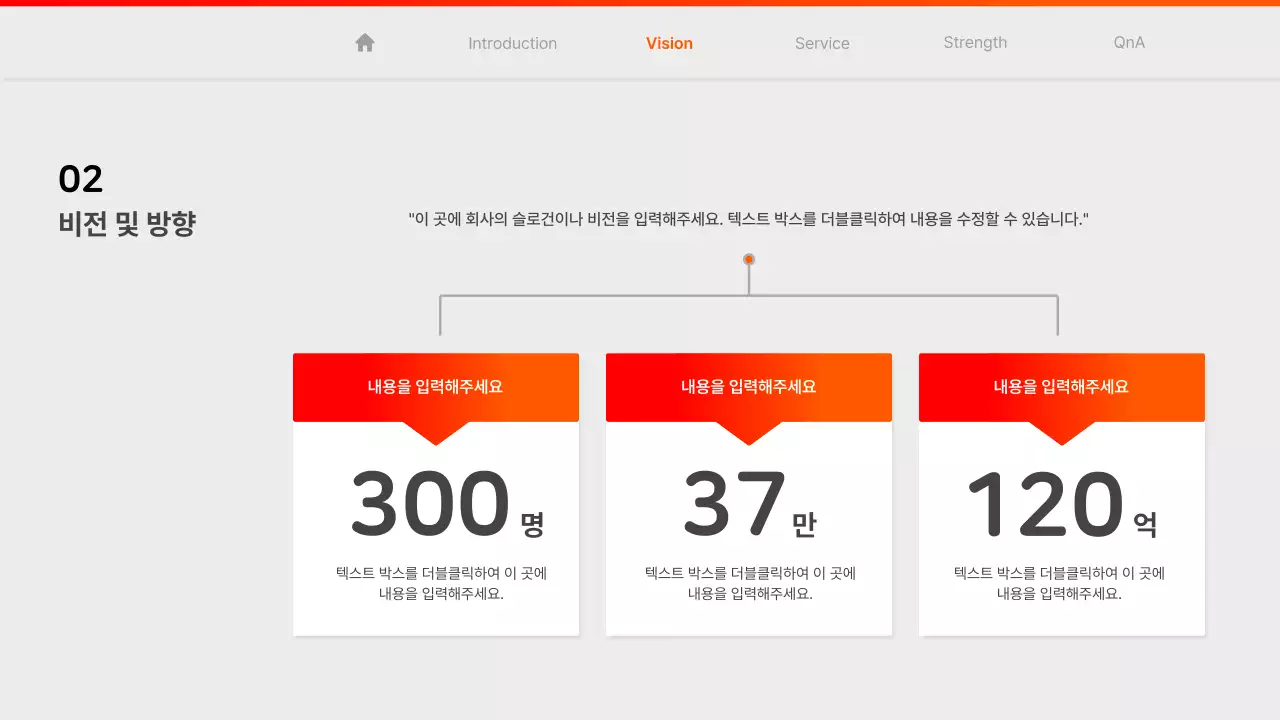Click the orange arrow under the middle card header
The width and height of the screenshot is (1280, 720).
[748, 432]
